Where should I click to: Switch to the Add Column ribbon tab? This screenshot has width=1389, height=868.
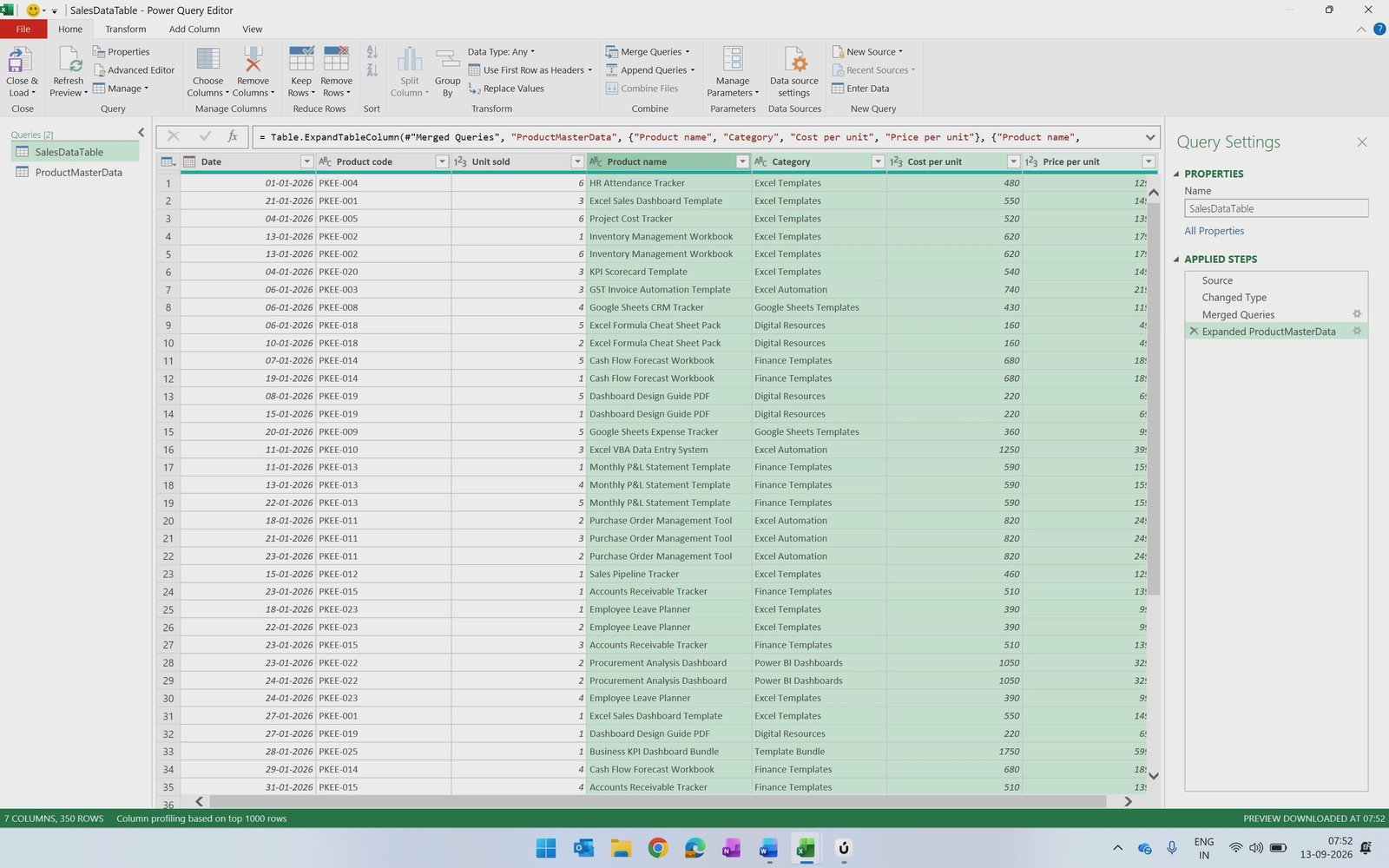point(194,29)
